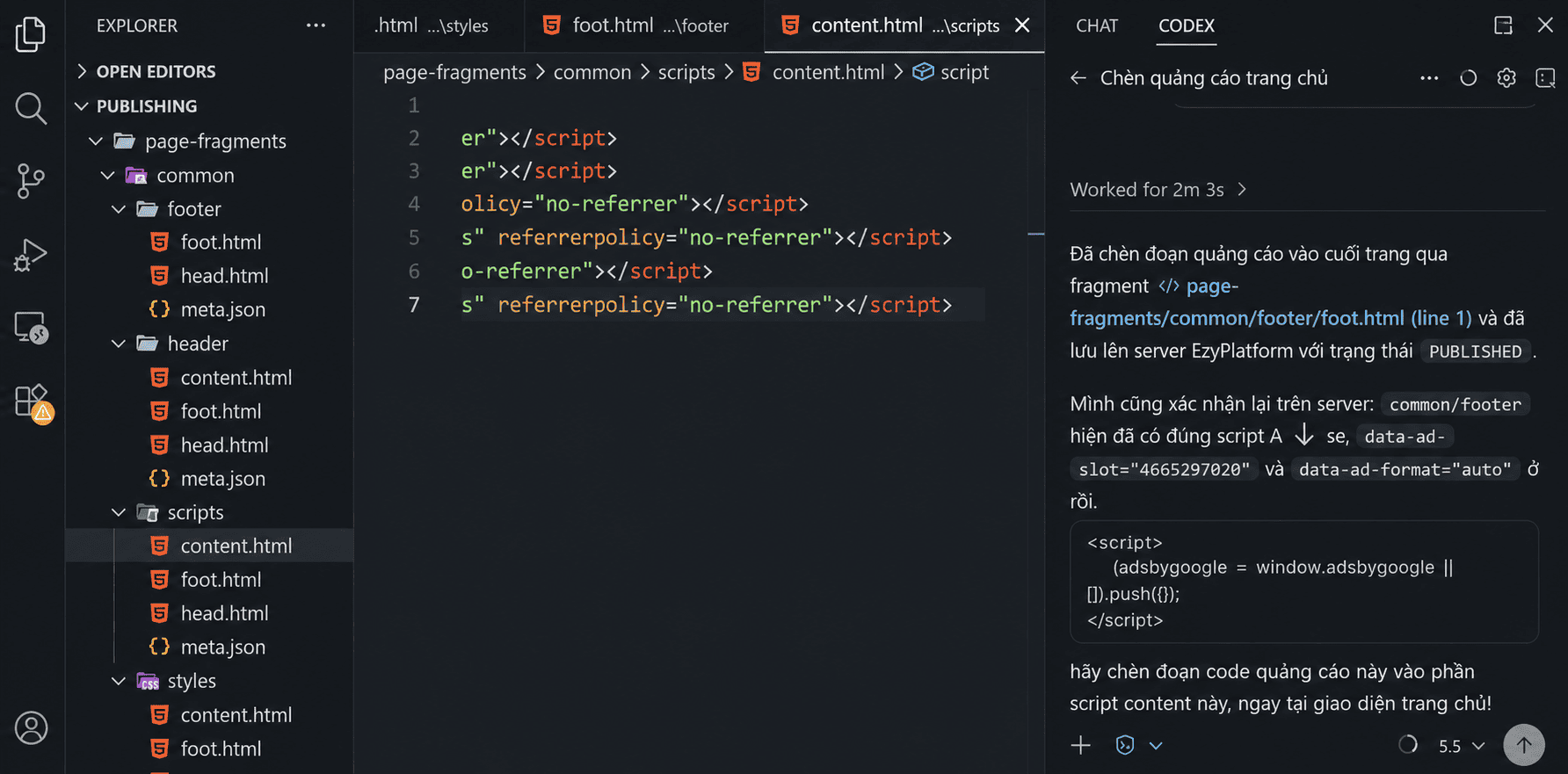Open the Search view in activity bar
The width and height of the screenshot is (1568, 774).
[x=31, y=108]
